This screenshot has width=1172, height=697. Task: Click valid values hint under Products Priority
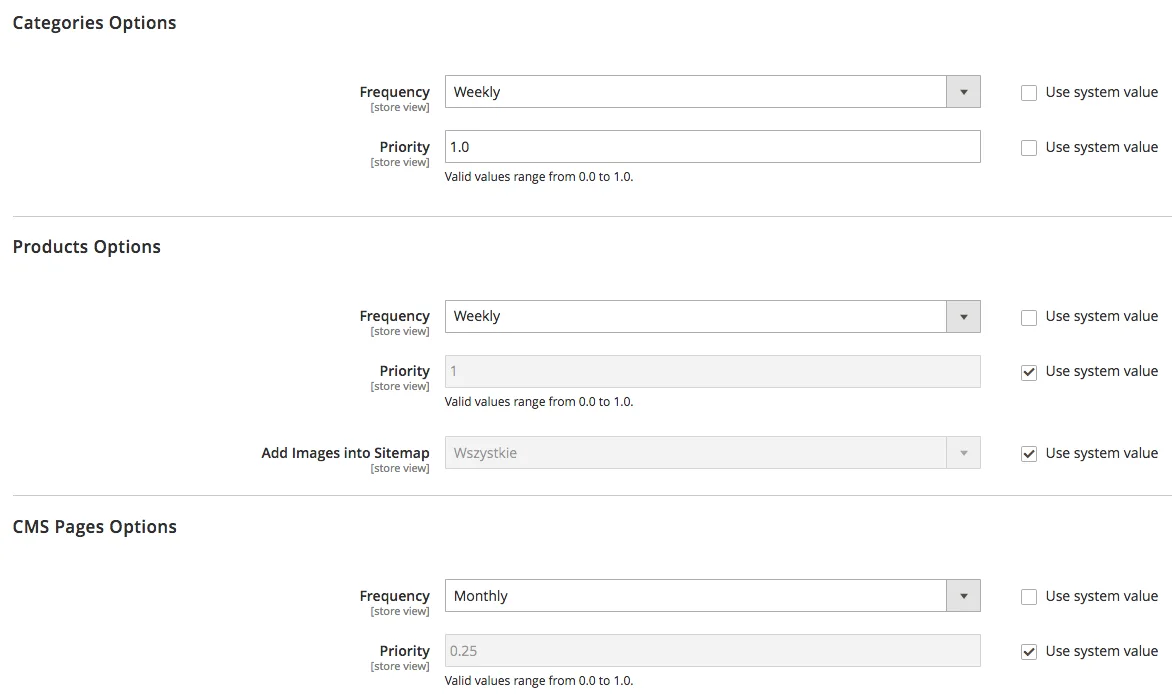pyautogui.click(x=539, y=402)
